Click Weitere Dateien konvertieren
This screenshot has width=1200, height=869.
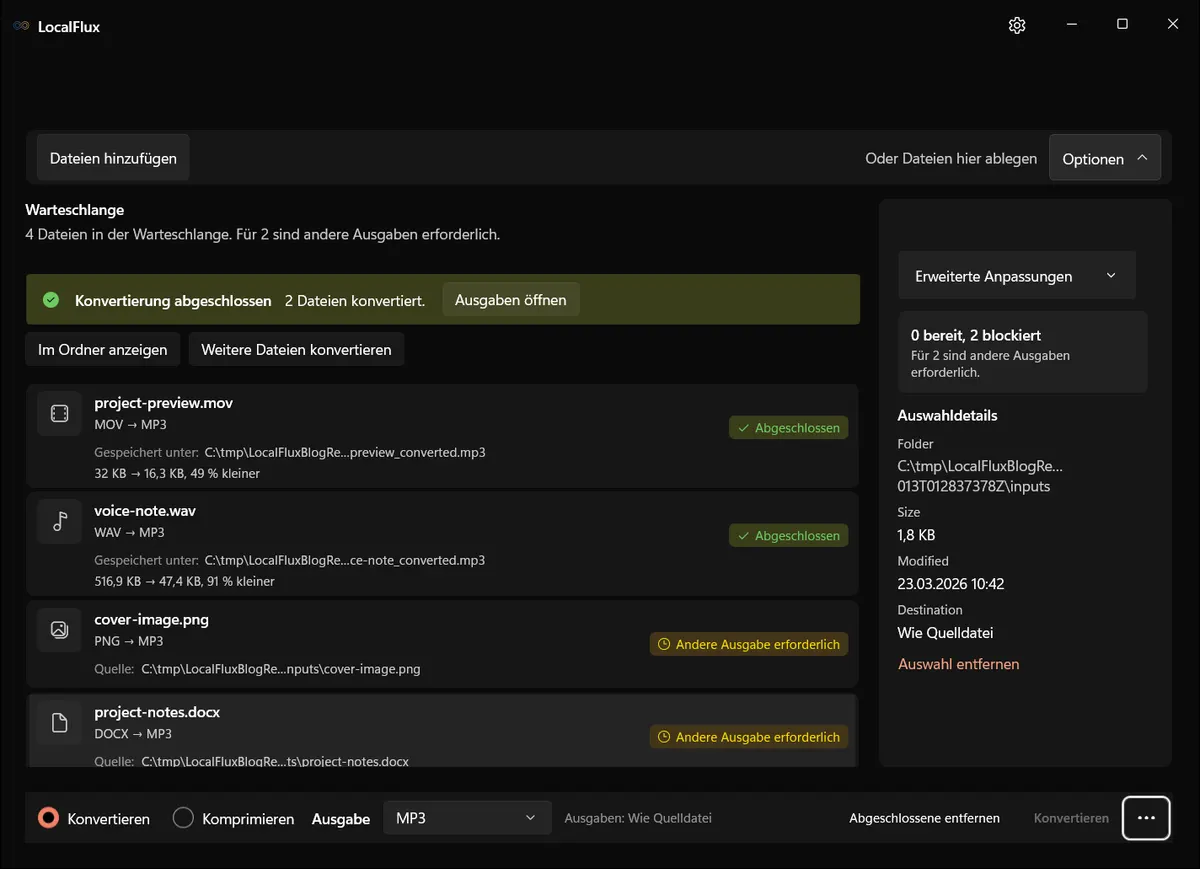(296, 350)
